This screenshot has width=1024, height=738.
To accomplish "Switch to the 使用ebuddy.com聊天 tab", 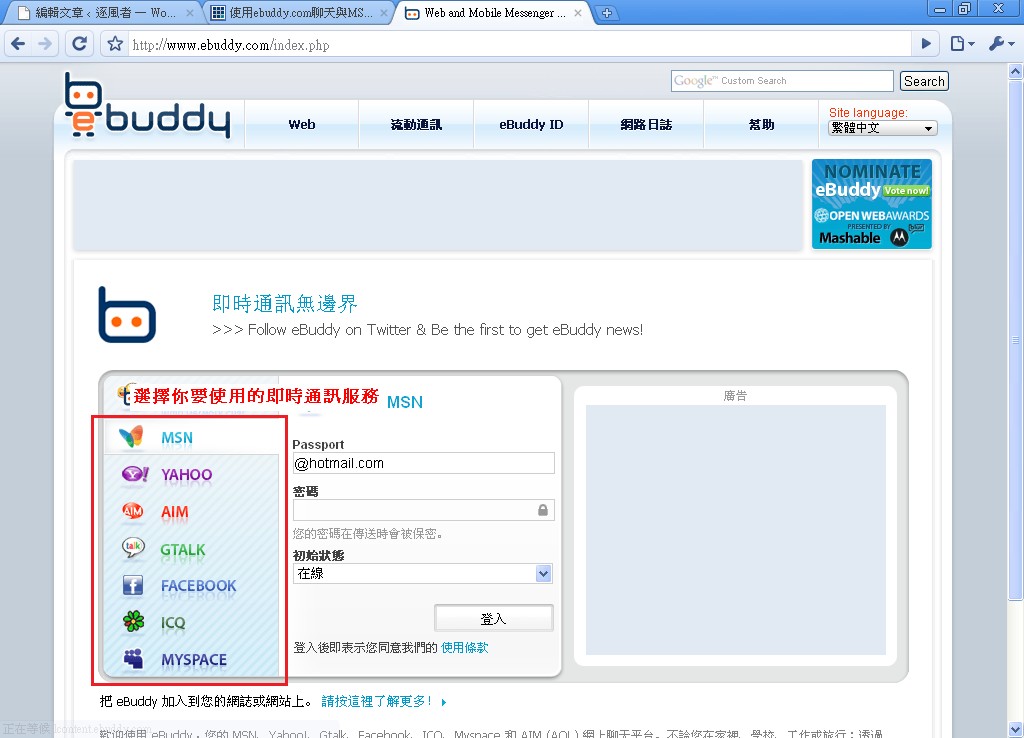I will [300, 12].
